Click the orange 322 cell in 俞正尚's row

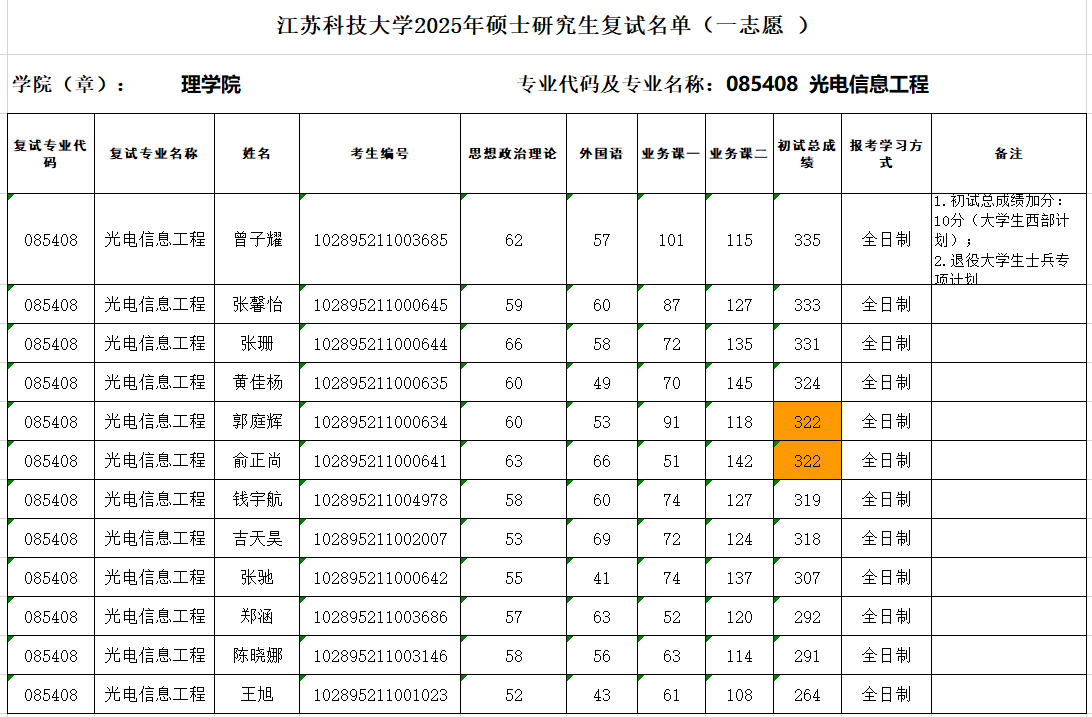(807, 461)
